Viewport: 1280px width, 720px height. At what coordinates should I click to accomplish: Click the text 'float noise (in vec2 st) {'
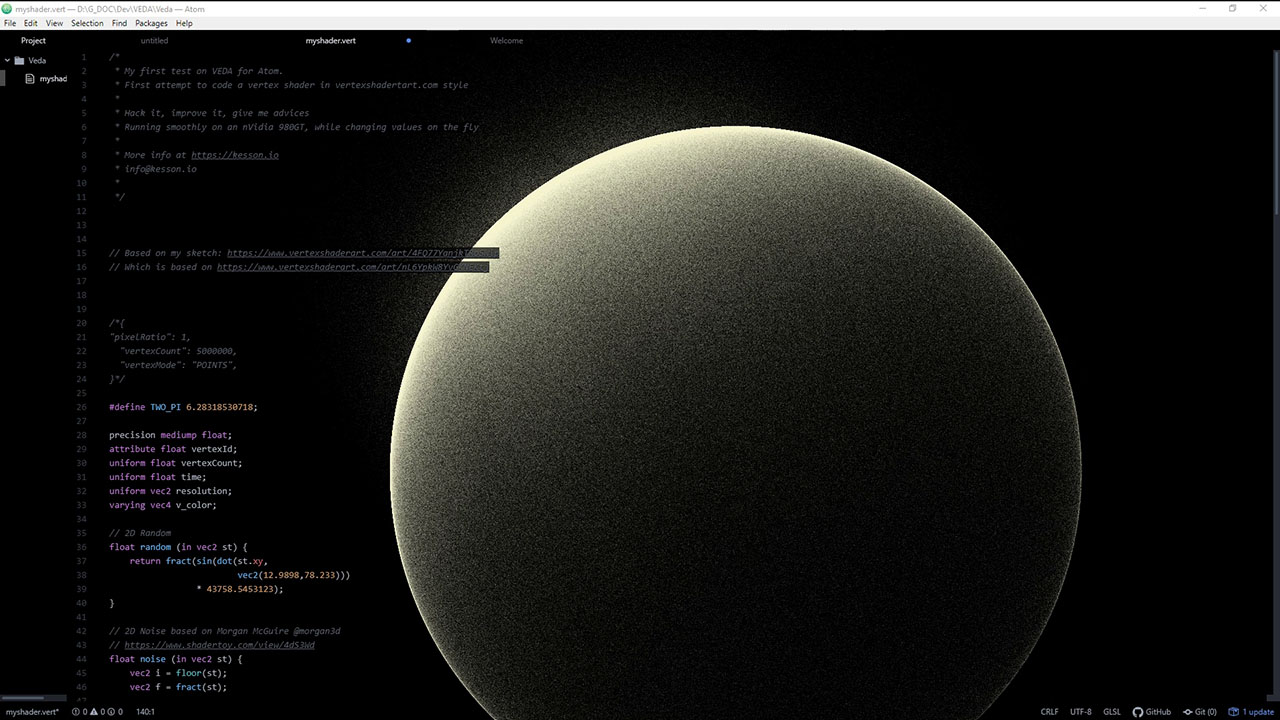176,659
